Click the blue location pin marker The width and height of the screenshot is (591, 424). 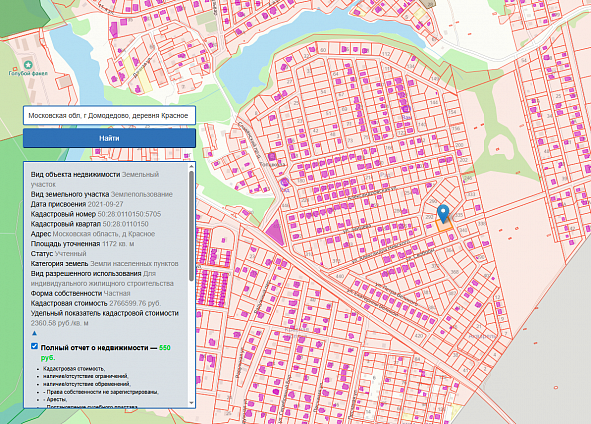click(x=444, y=213)
